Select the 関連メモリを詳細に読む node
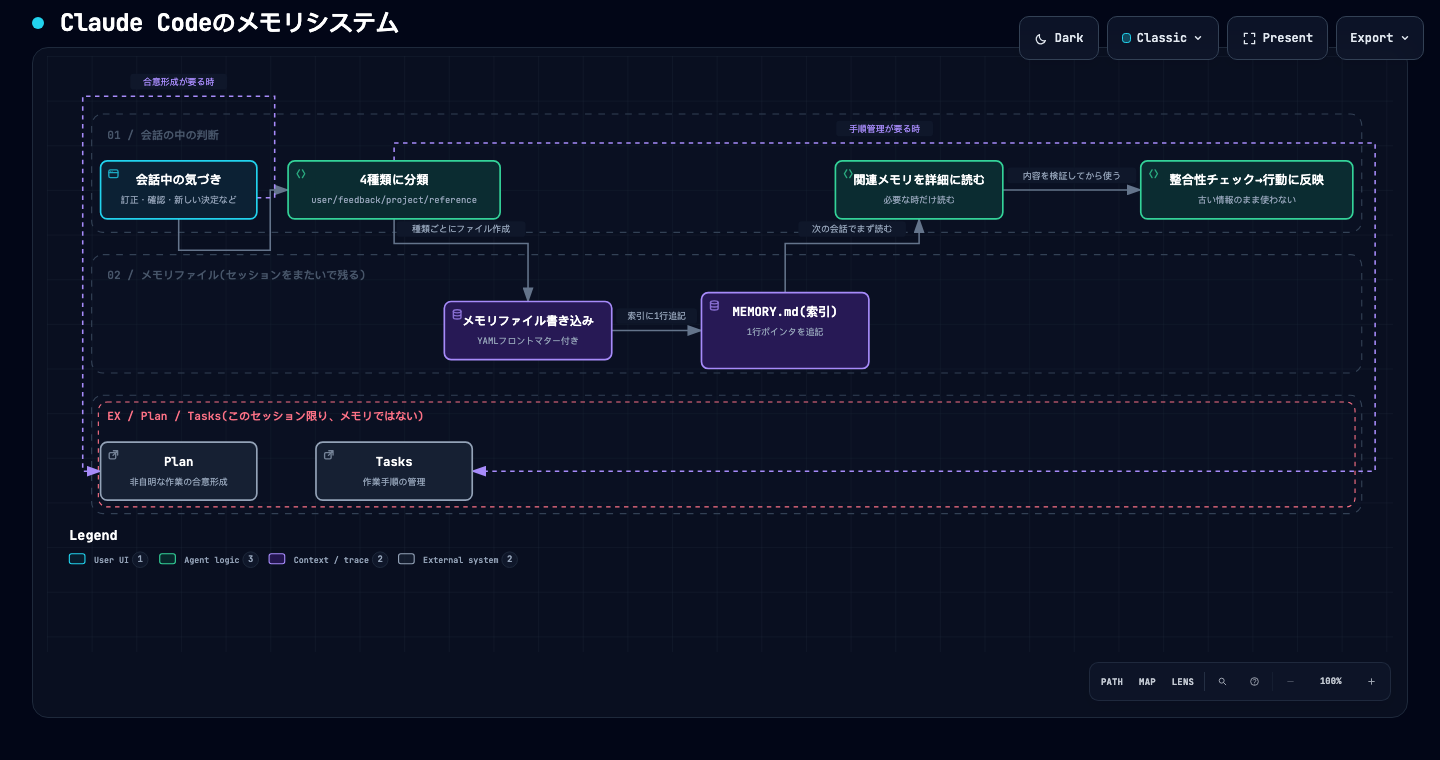1440x760 pixels. click(x=919, y=189)
